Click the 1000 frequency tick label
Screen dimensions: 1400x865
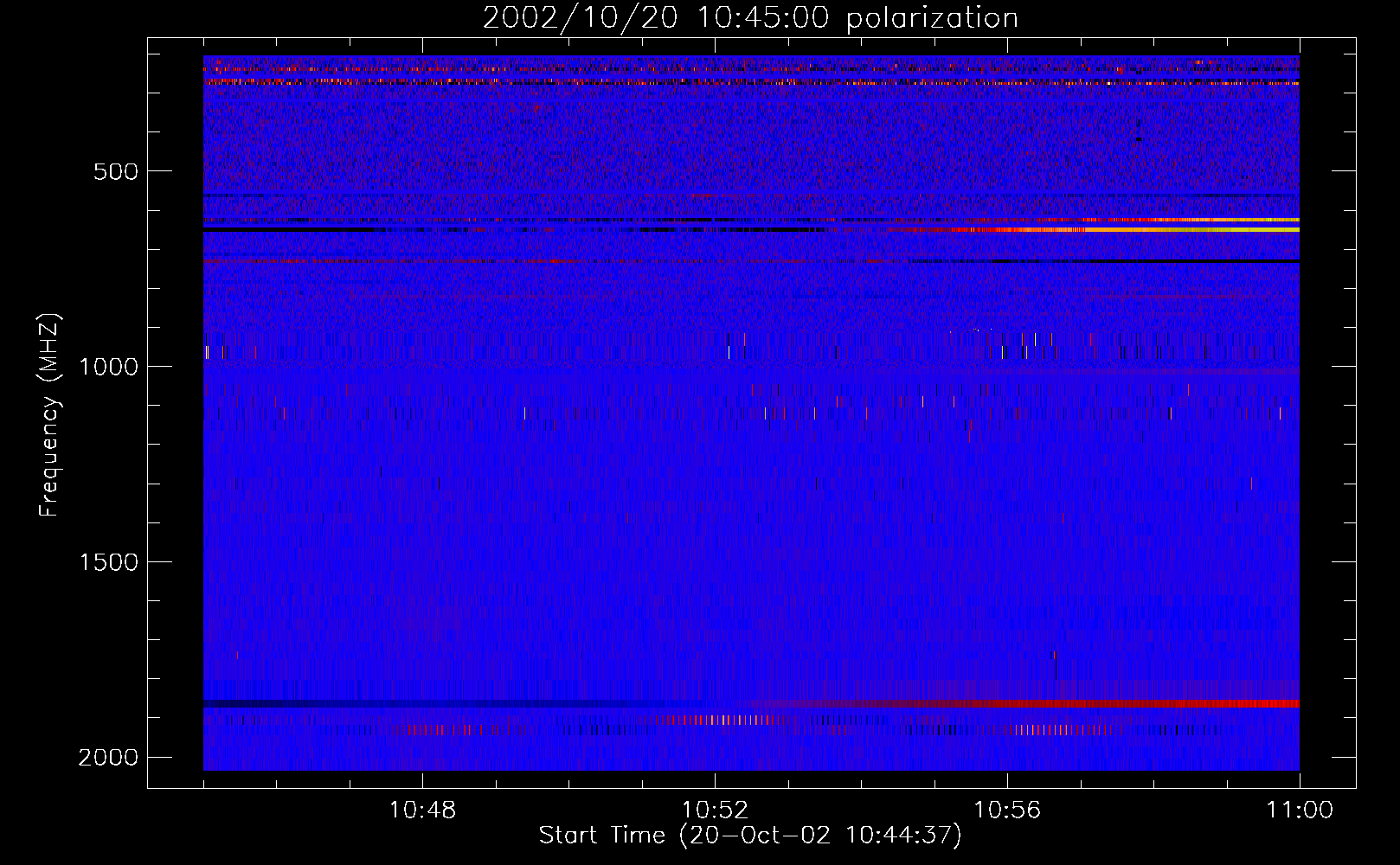(x=108, y=367)
